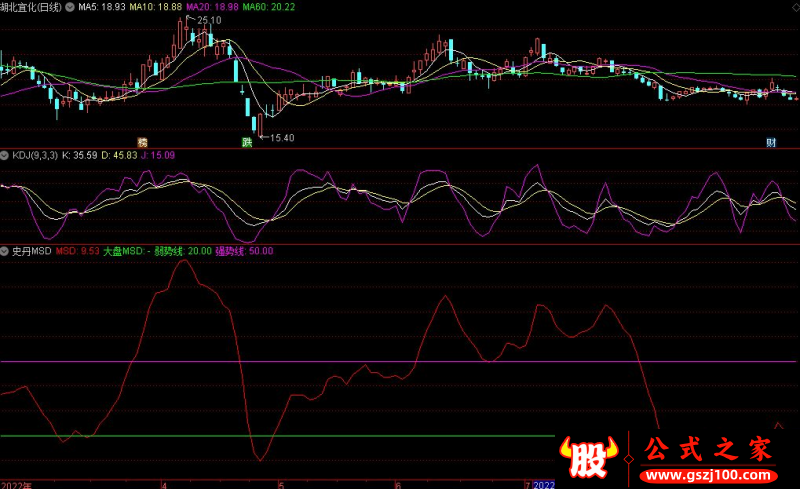Image resolution: width=800 pixels, height=489 pixels.
Task: Click the 15.40 low price label
Action: pos(282,137)
